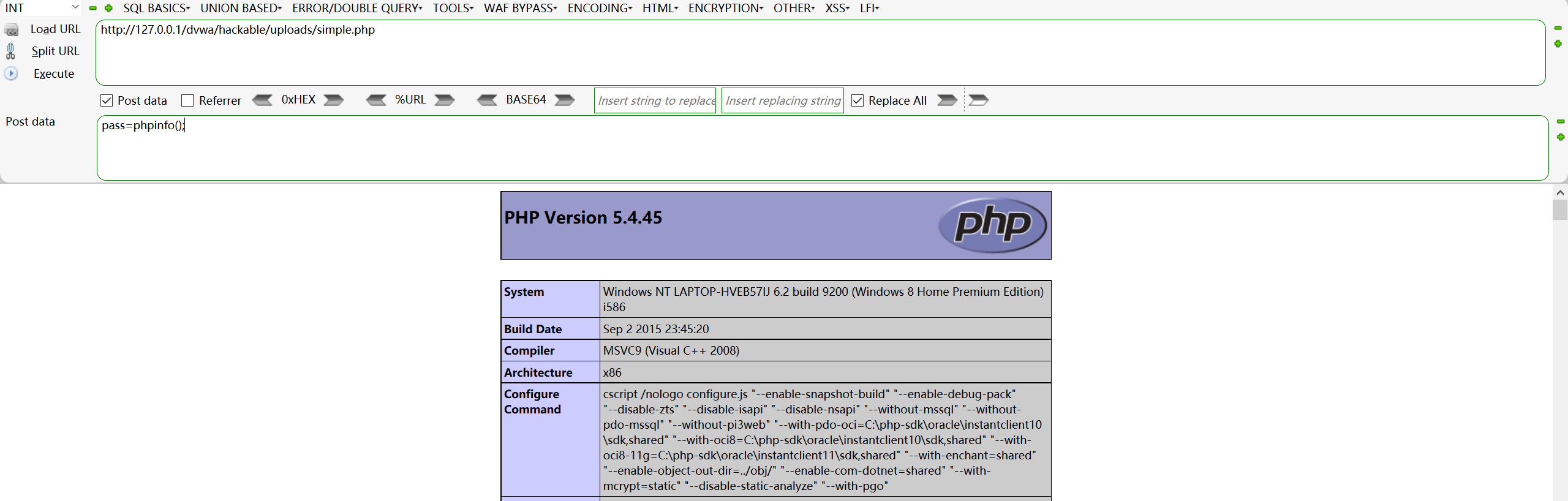Toggle the Post data checkbox
Viewport: 1568px width, 501px height.
tap(107, 100)
